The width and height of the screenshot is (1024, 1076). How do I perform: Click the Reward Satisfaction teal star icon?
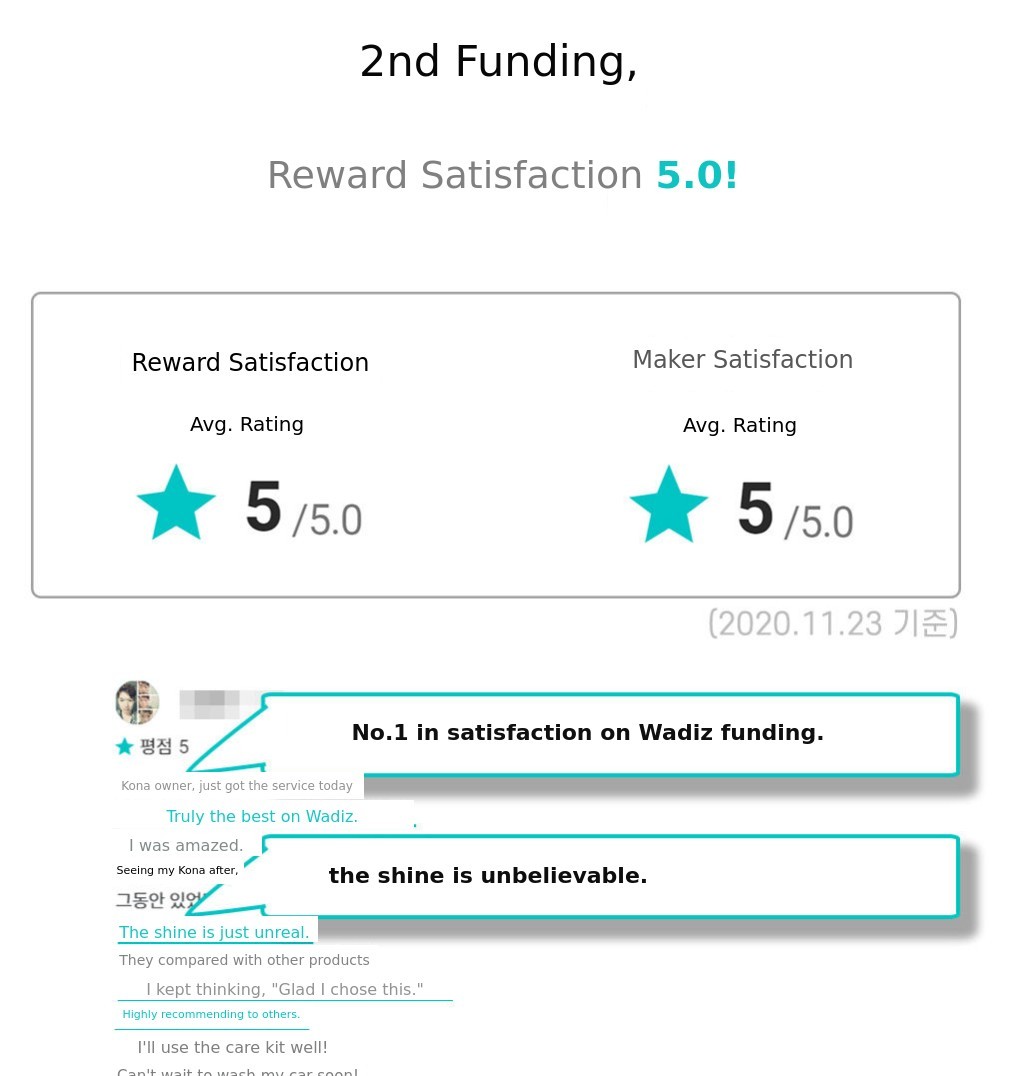[176, 503]
